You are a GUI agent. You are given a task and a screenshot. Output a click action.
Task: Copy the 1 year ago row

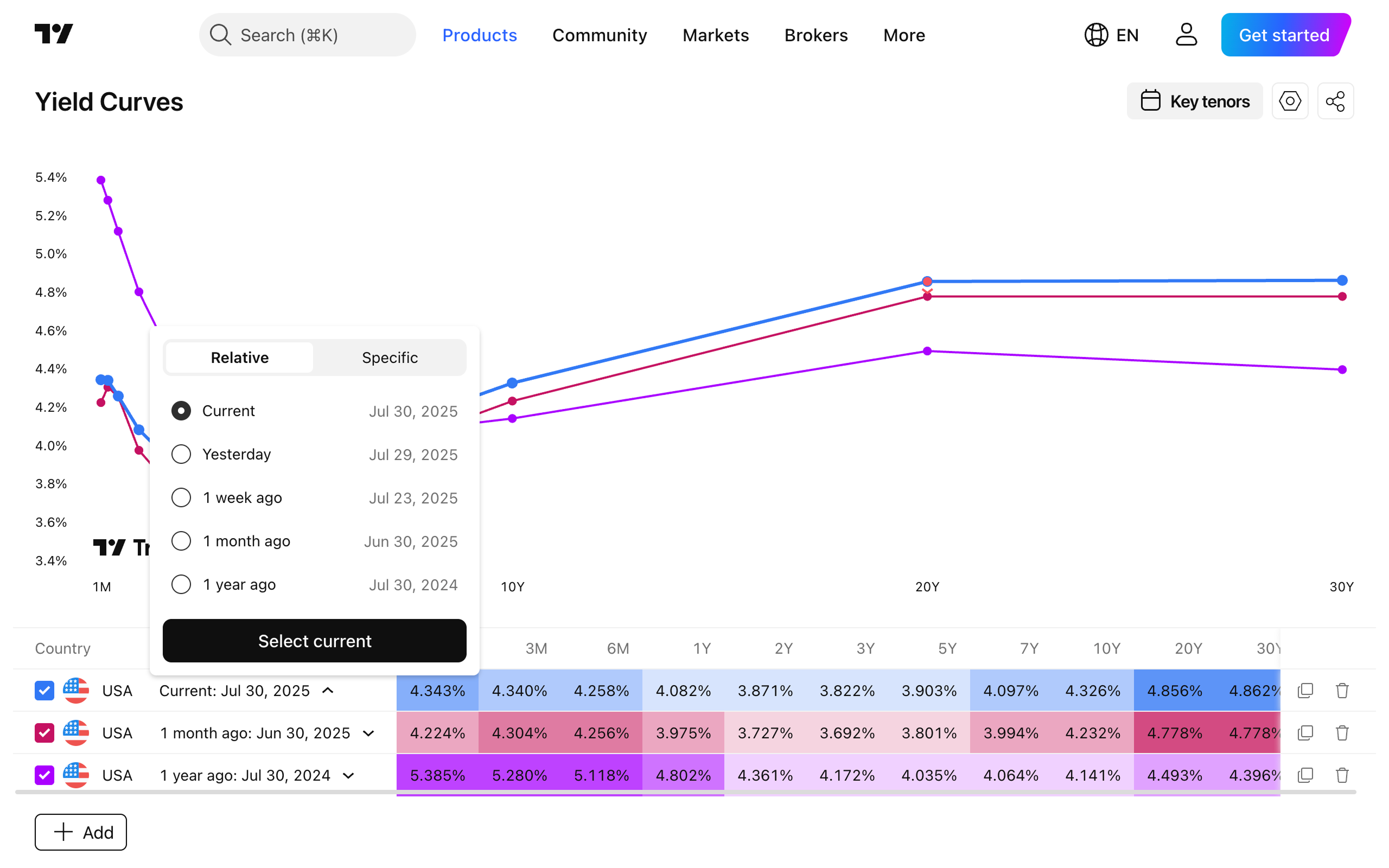point(1305,776)
